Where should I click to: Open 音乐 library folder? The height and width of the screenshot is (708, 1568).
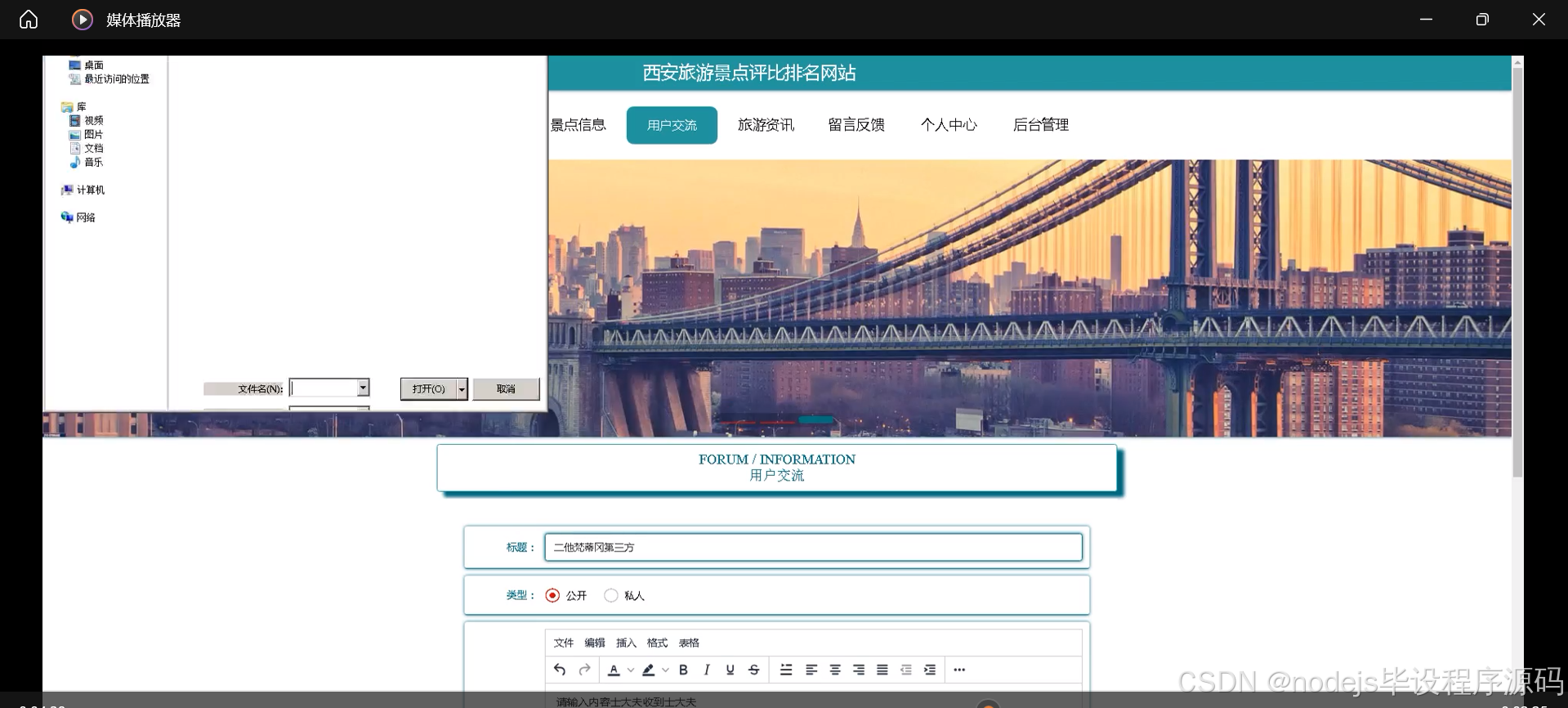pyautogui.click(x=87, y=162)
